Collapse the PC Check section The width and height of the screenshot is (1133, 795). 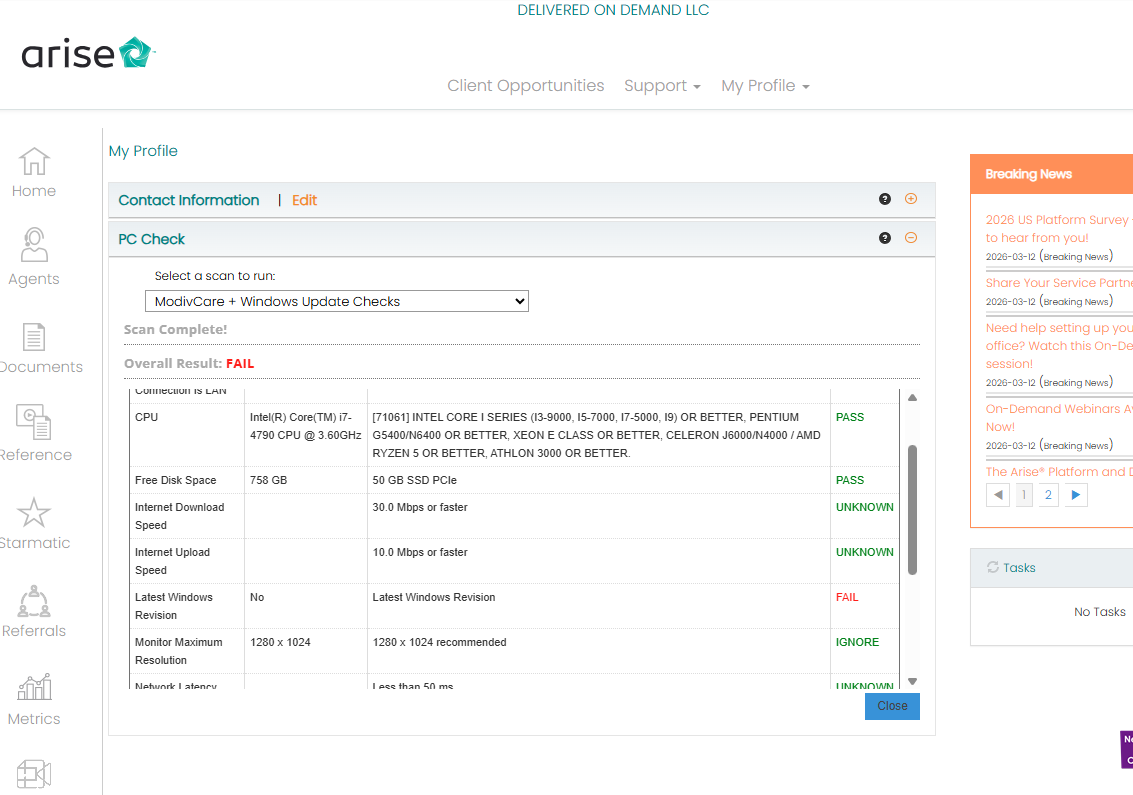coord(911,238)
